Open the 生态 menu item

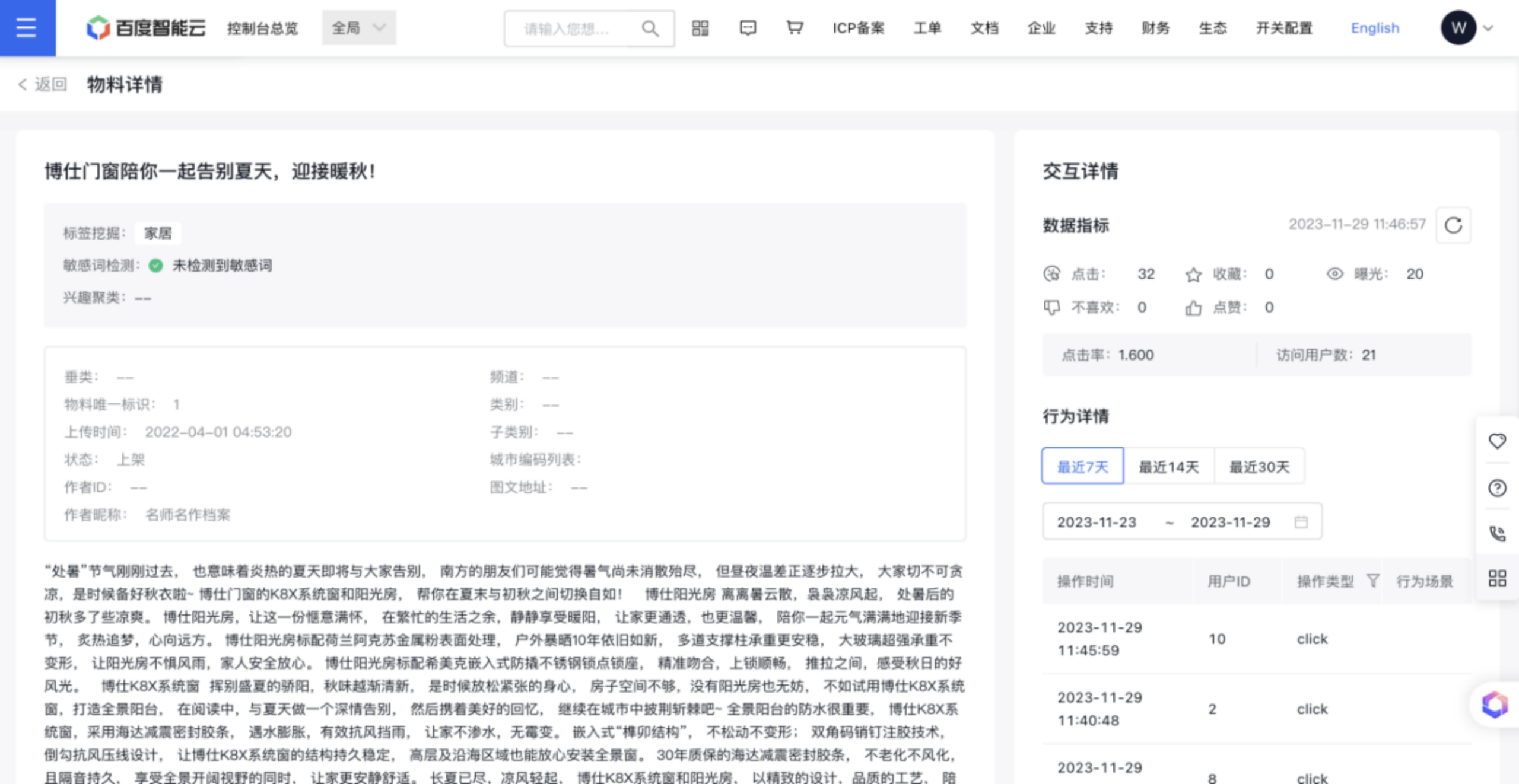coord(1212,28)
